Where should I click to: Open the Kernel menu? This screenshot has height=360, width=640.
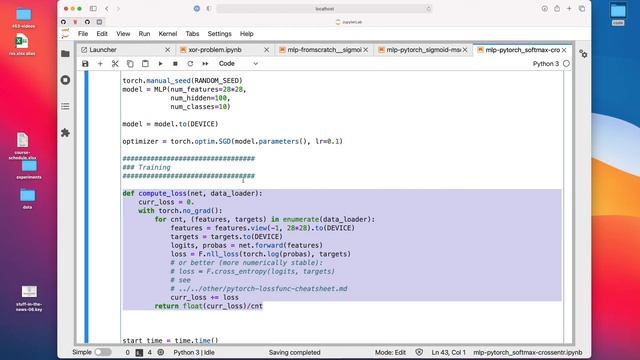coord(168,34)
